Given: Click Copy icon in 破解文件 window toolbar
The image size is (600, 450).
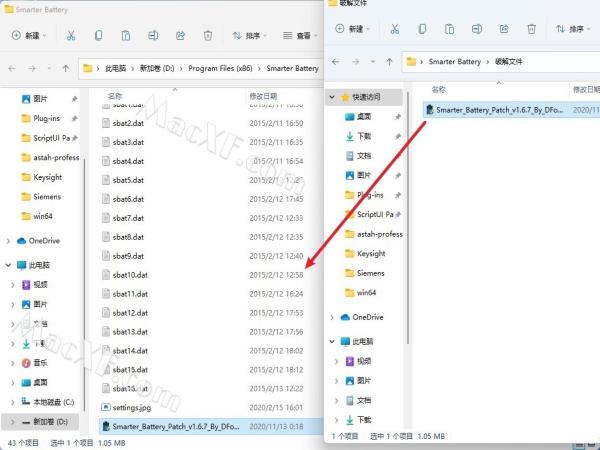Looking at the screenshot, I should point(422,29).
